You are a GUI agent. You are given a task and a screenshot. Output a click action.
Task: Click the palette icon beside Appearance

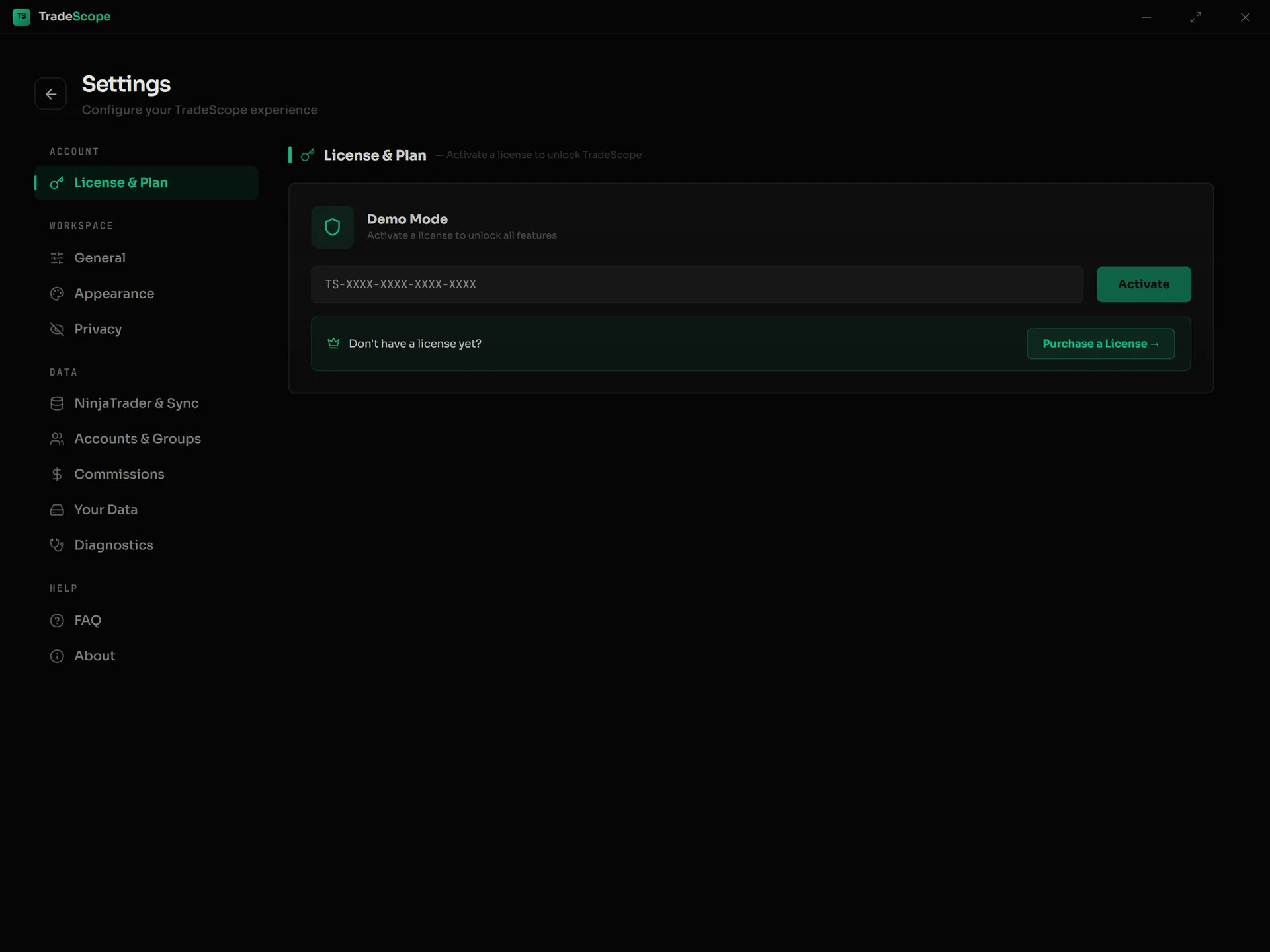coord(57,294)
